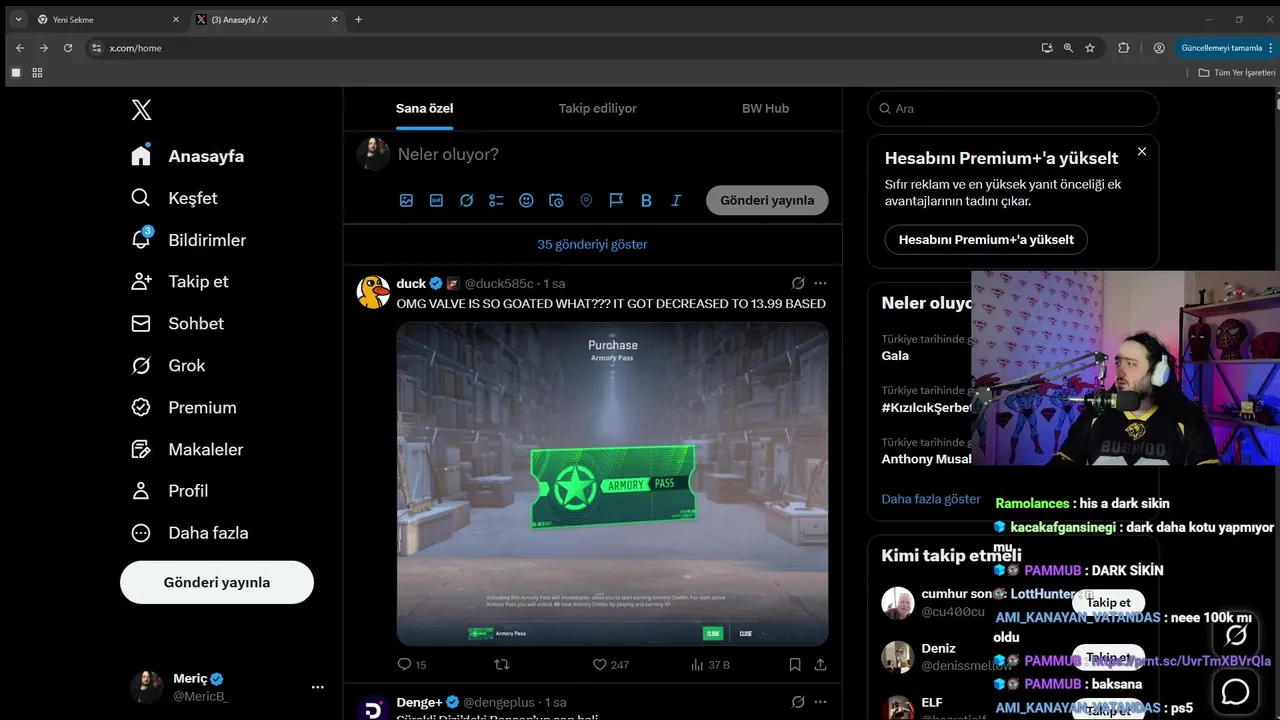1280x720 pixels.
Task: Open Takip et in sidebar
Action: coord(179,282)
